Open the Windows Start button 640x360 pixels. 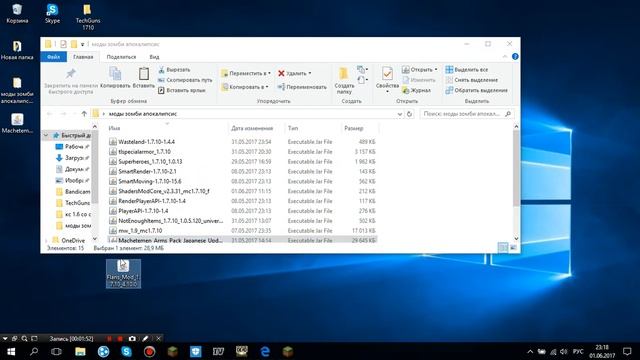point(11,351)
